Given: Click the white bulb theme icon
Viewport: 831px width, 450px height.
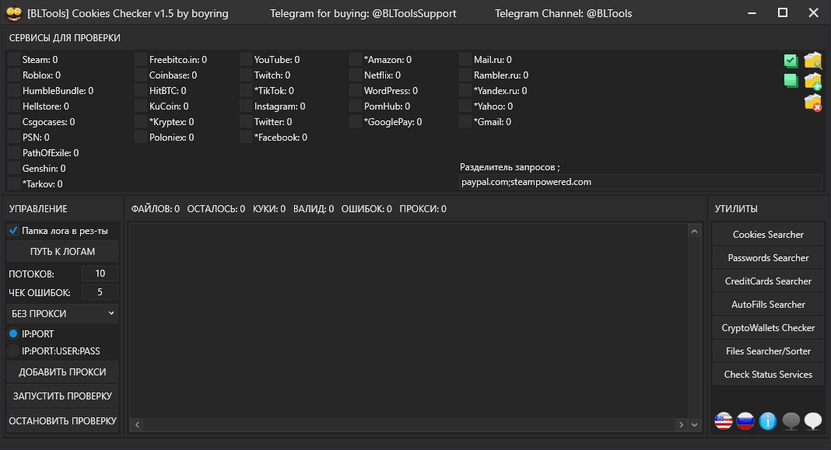Looking at the screenshot, I should point(813,421).
